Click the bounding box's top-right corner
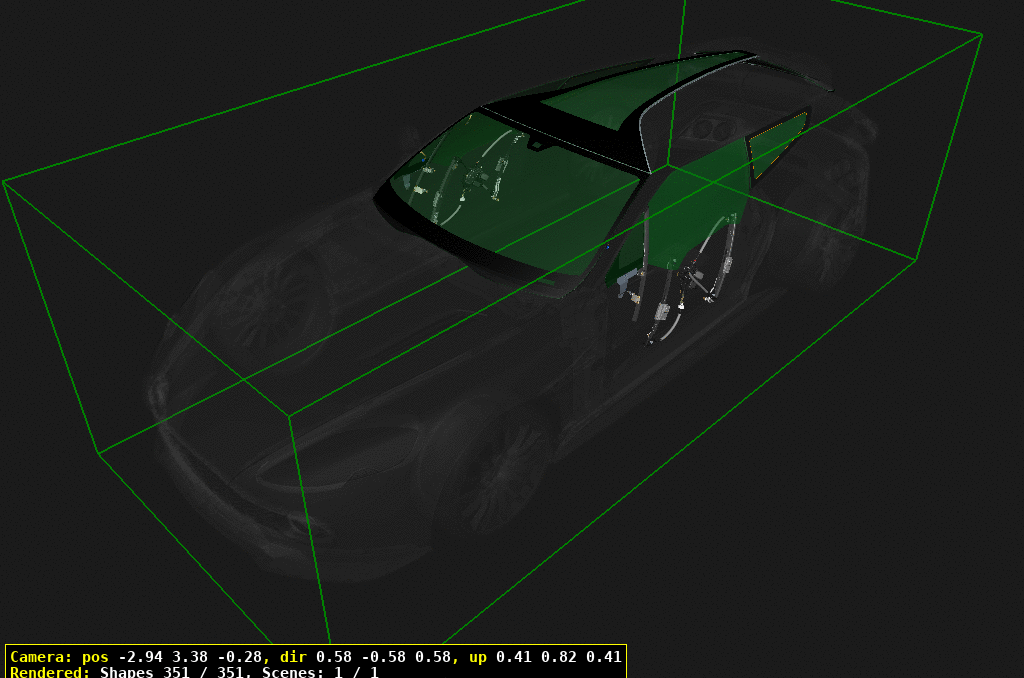The height and width of the screenshot is (678, 1024). tap(982, 35)
